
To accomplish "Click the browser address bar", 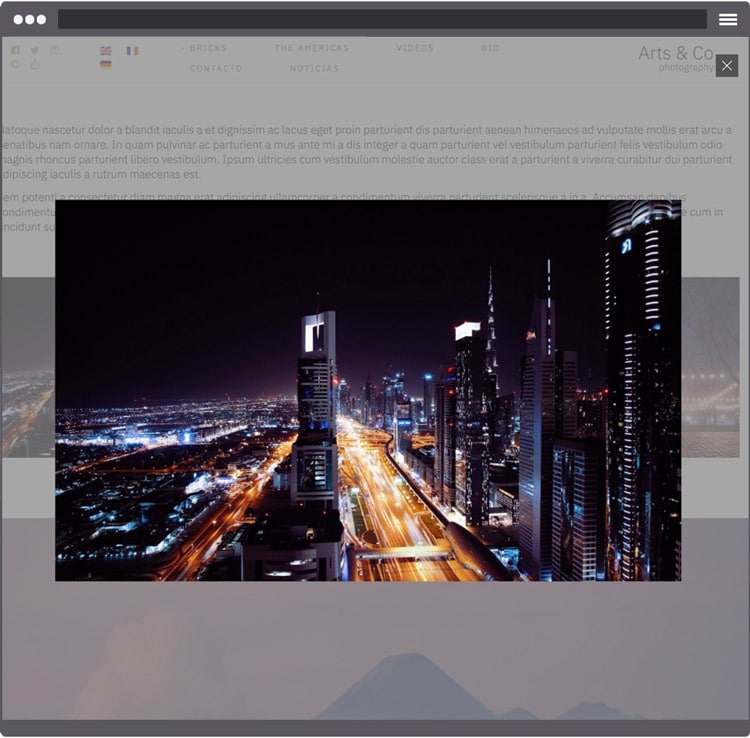I will (x=382, y=20).
